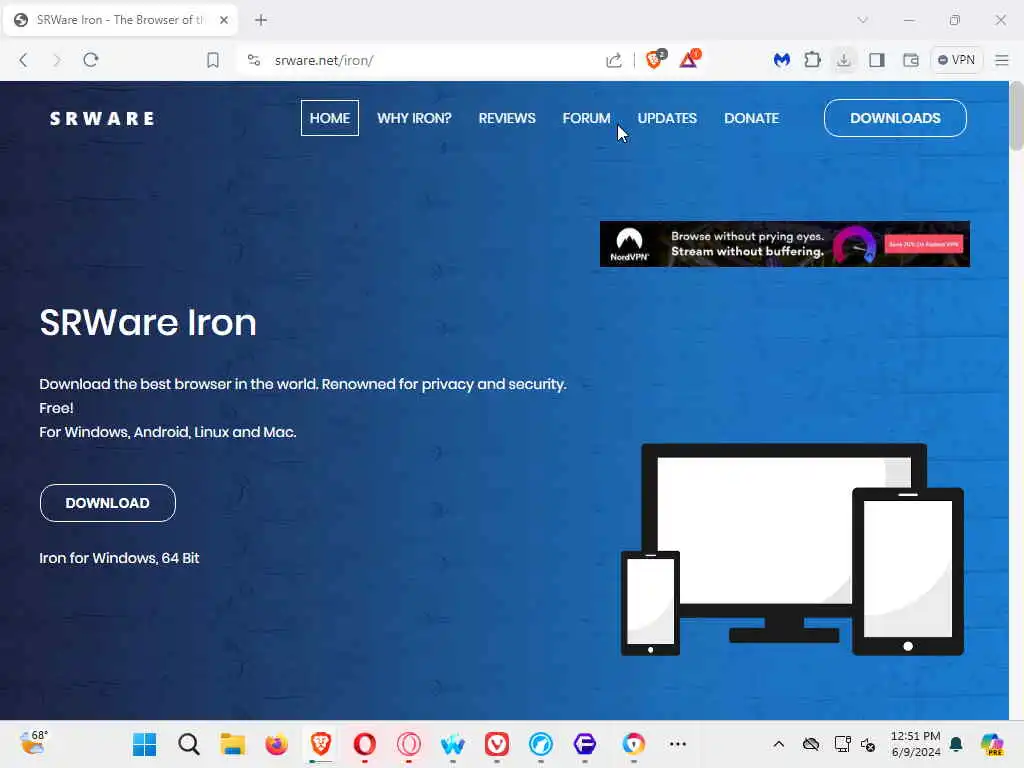Open the NordVPN banner advertisement
This screenshot has height=768, width=1024.
[785, 244]
